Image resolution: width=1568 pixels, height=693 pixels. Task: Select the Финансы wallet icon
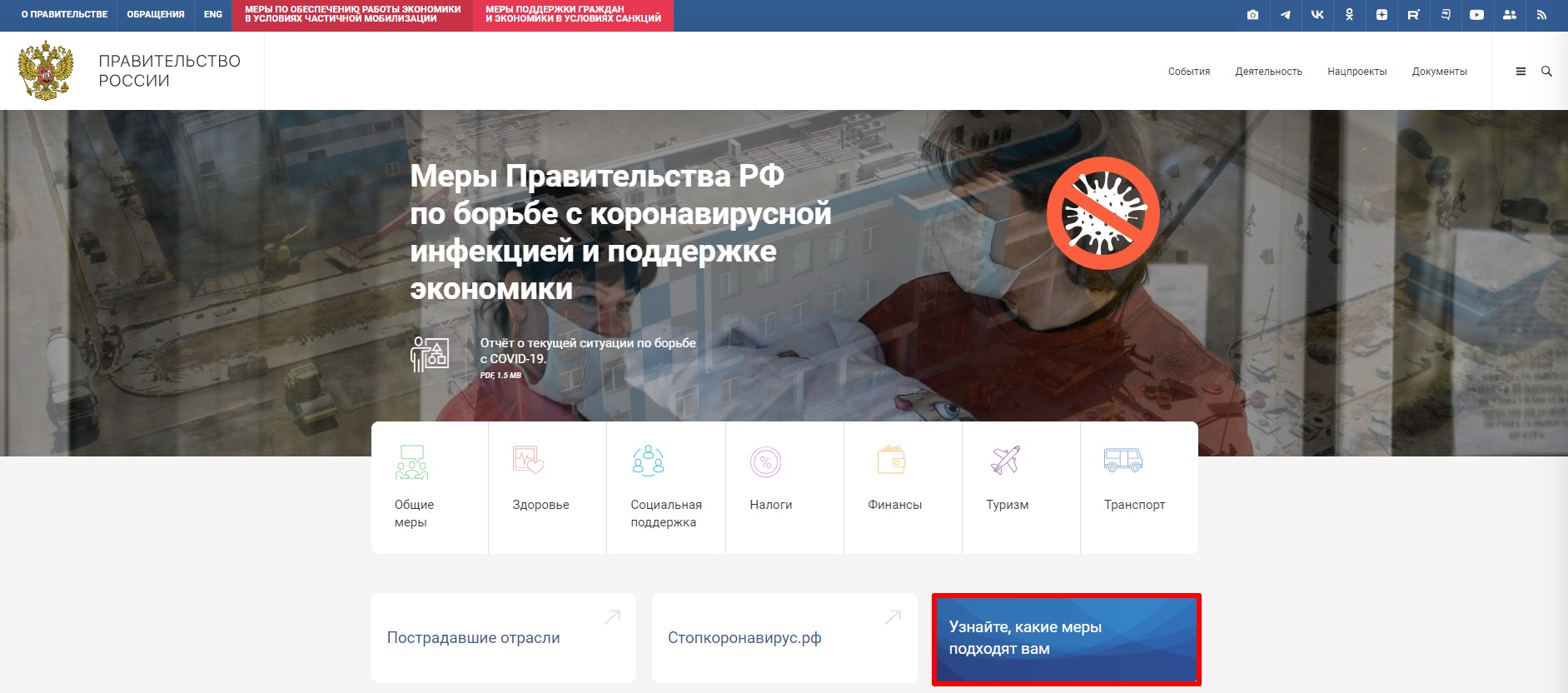[x=891, y=460]
